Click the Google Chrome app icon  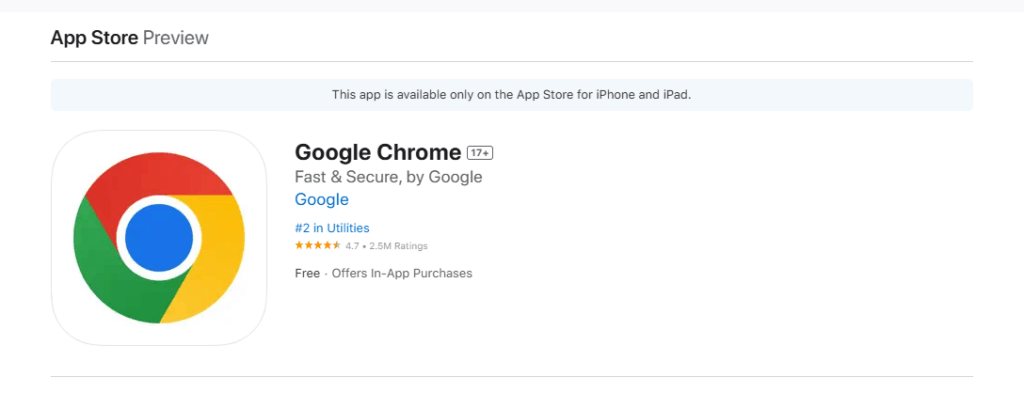(159, 238)
